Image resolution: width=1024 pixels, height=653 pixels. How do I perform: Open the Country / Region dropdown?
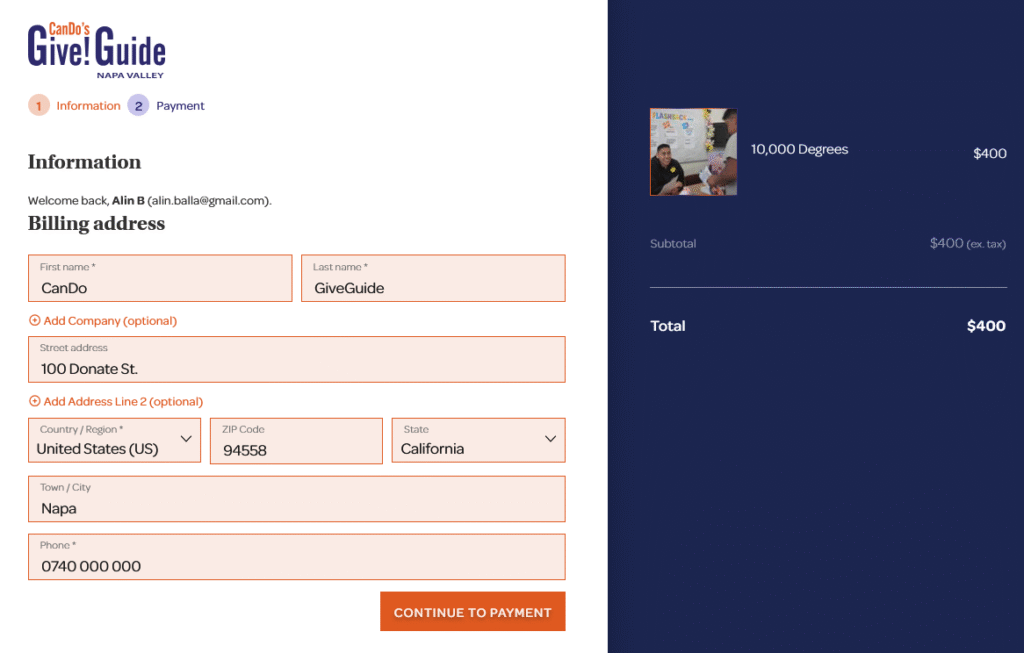(113, 441)
